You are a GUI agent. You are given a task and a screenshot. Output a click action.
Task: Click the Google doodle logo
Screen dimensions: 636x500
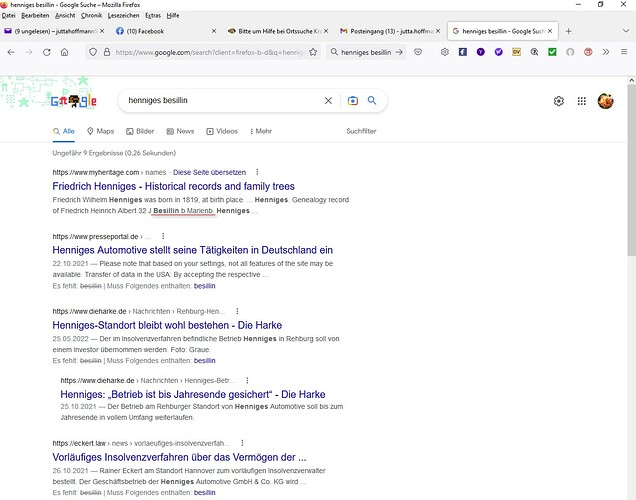pos(73,101)
